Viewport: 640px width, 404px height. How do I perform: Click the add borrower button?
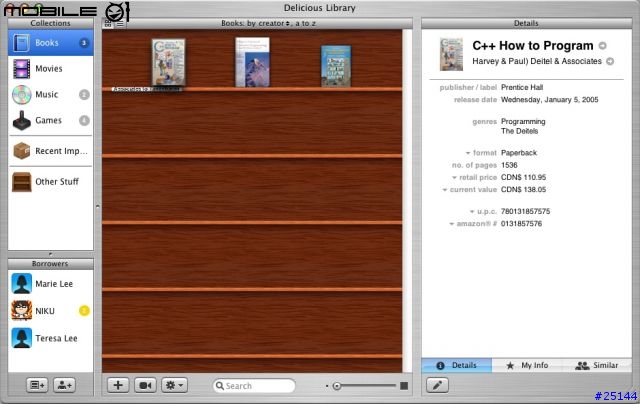pos(64,385)
